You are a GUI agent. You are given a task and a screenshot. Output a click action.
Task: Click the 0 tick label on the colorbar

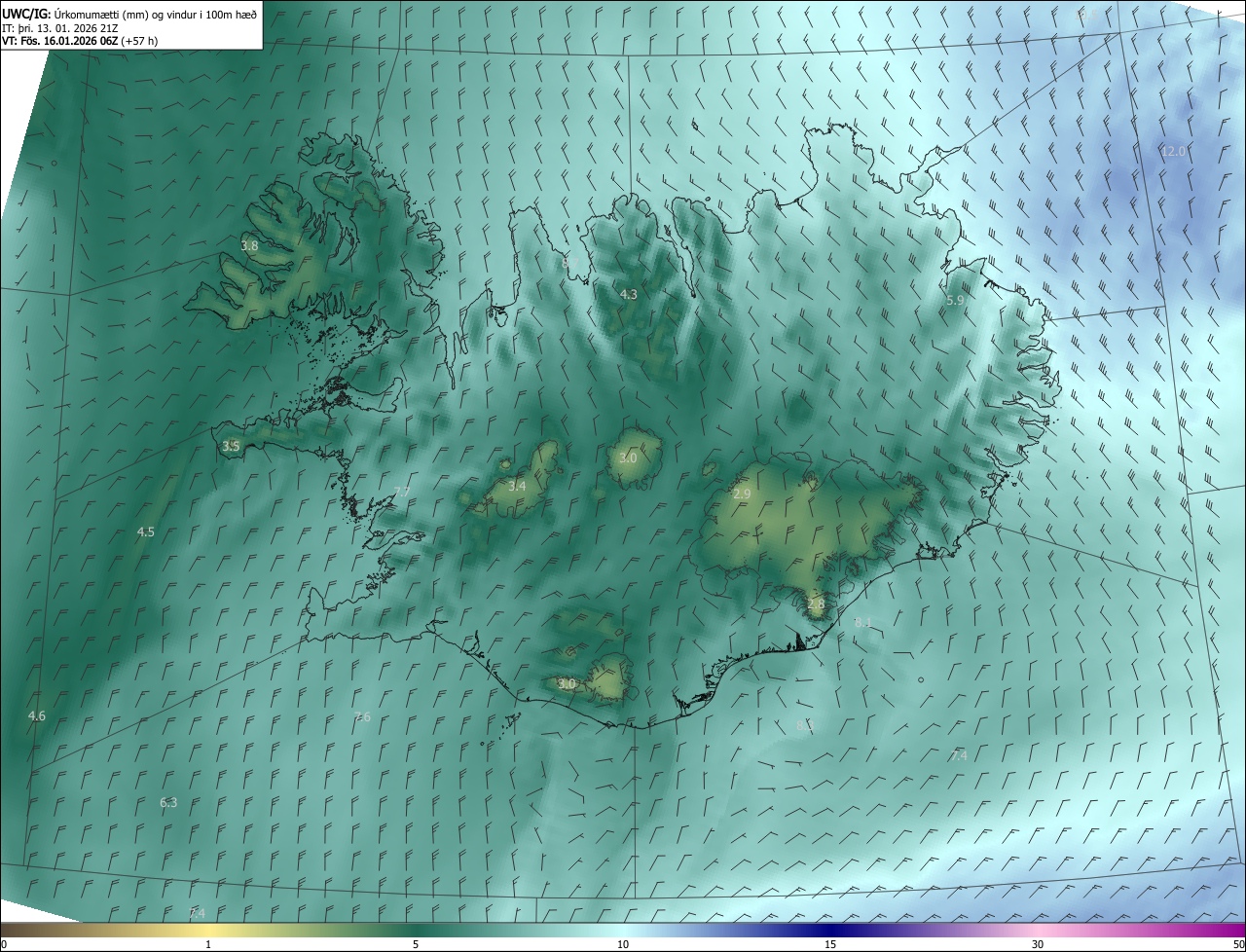click(4, 944)
